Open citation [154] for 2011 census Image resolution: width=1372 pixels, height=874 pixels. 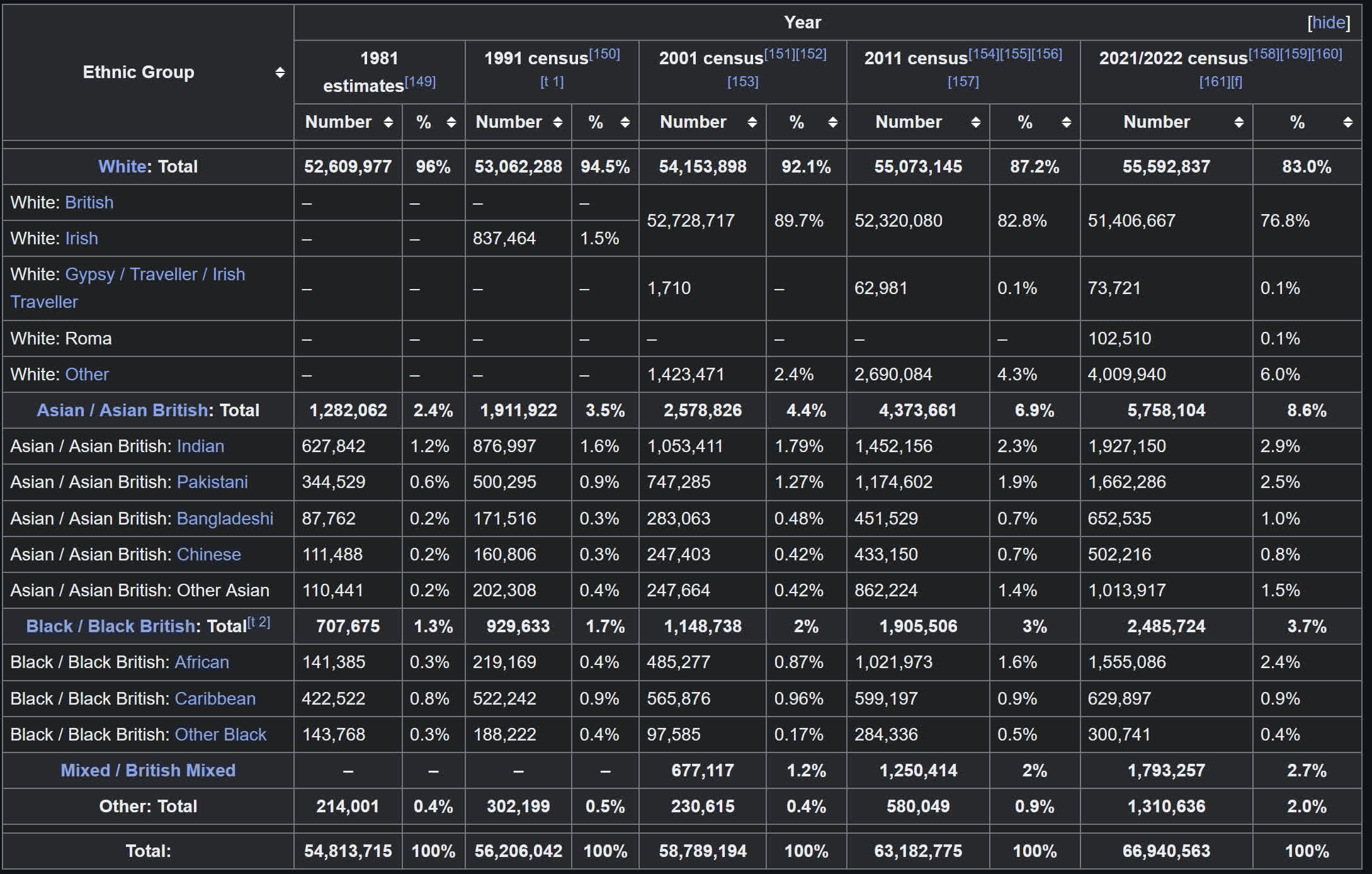click(984, 54)
